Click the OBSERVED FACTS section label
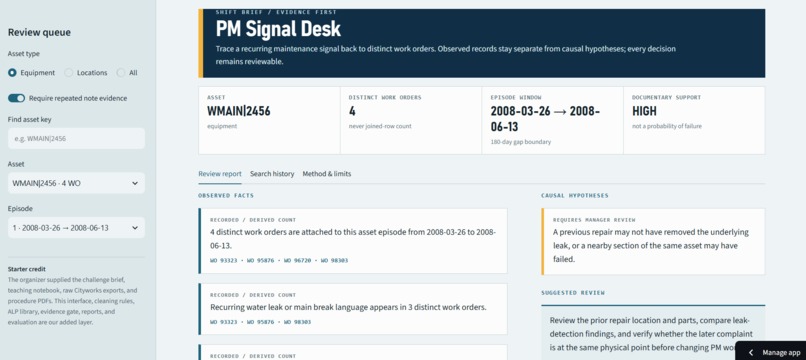This screenshot has width=806, height=360. pyautogui.click(x=226, y=195)
